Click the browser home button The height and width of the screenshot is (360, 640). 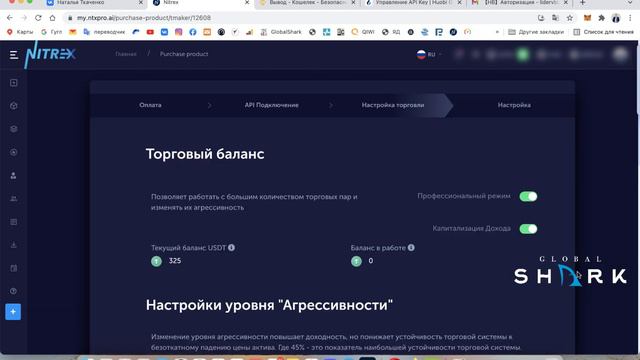pyautogui.click(x=52, y=18)
